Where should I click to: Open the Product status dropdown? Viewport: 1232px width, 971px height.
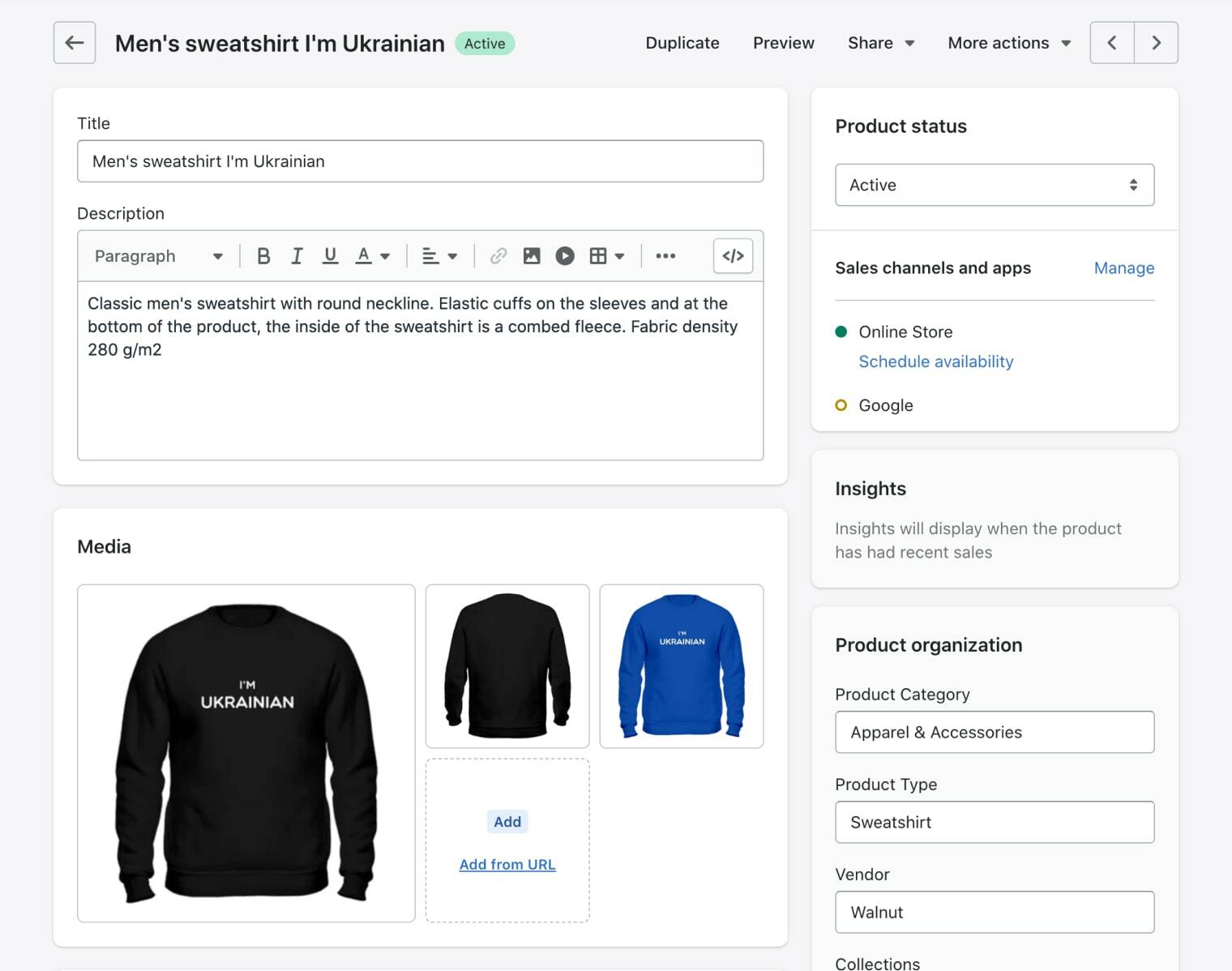tap(995, 185)
